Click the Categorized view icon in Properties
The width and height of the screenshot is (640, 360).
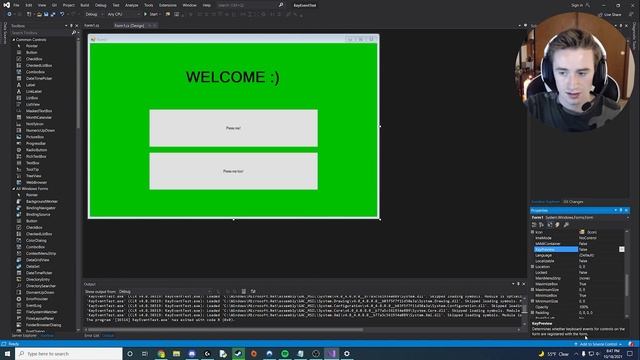click(x=534, y=224)
